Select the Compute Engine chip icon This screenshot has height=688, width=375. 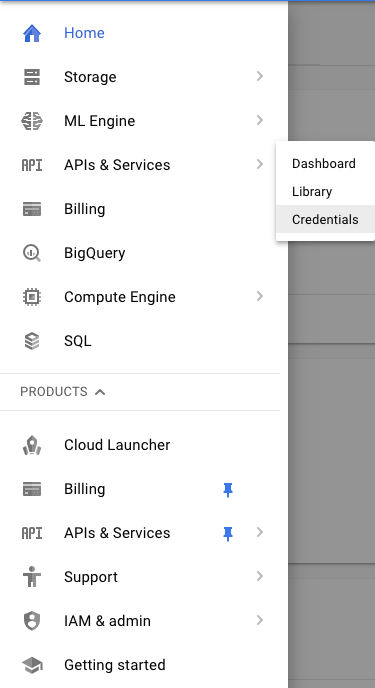pyautogui.click(x=32, y=297)
